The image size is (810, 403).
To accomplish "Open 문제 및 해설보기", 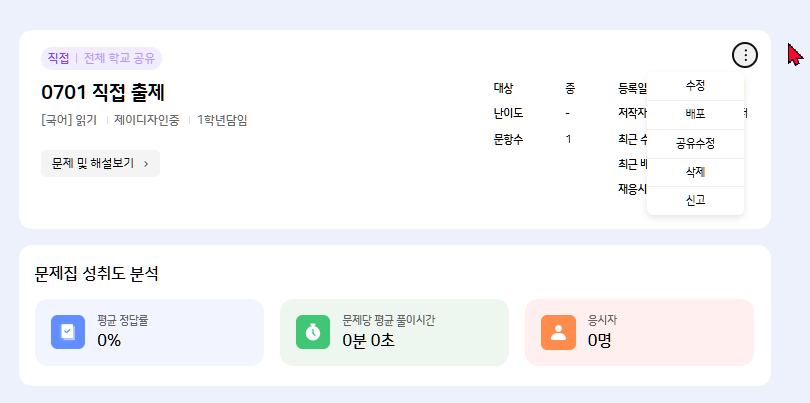I will point(100,163).
